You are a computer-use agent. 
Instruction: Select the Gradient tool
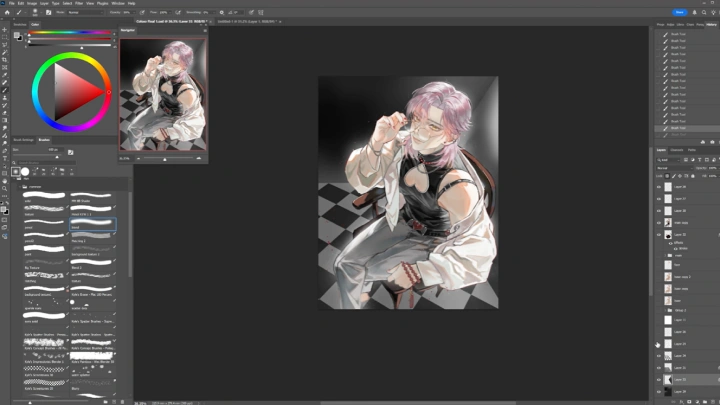coord(5,120)
